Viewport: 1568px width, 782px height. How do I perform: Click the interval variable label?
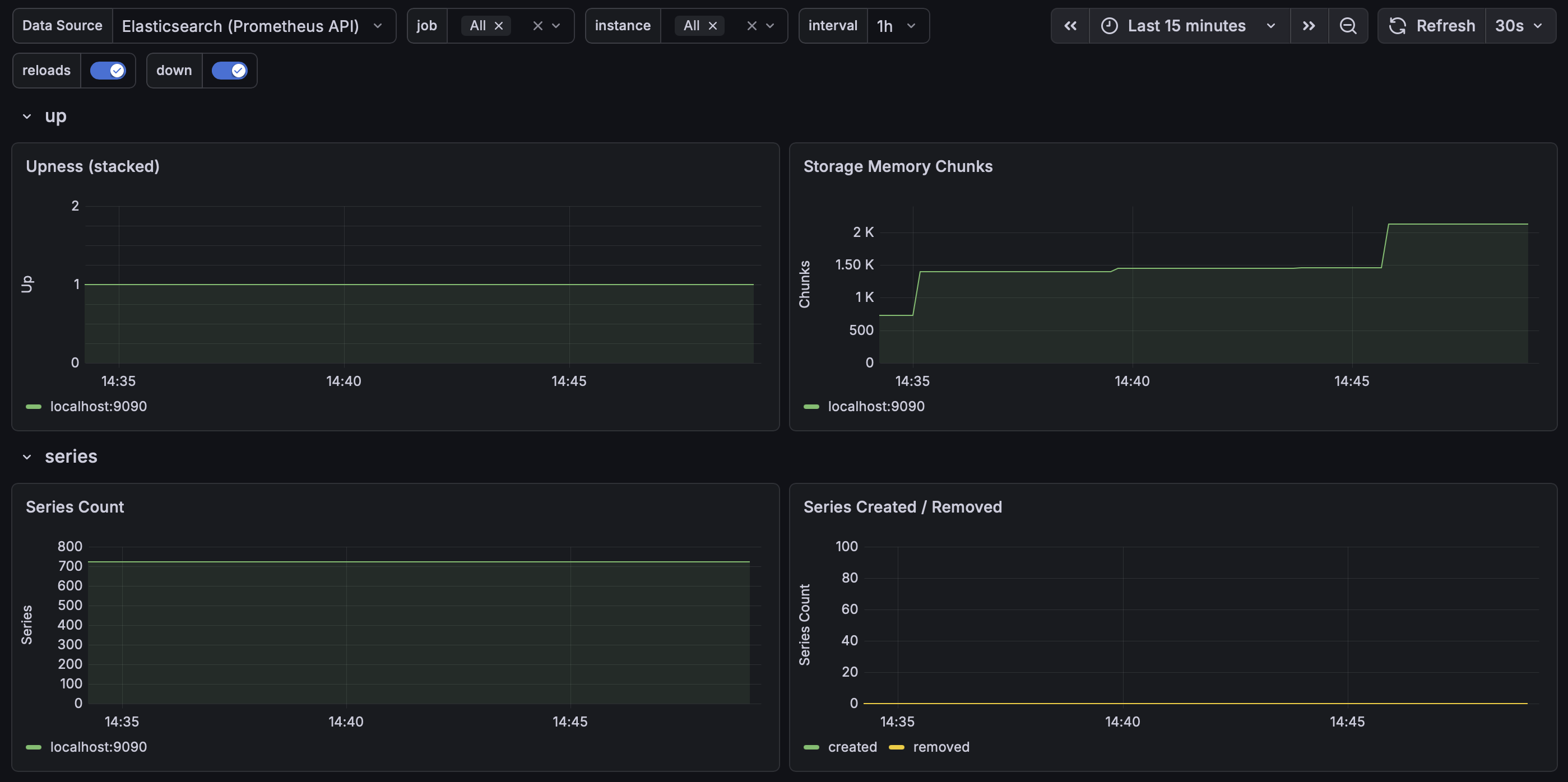click(833, 26)
